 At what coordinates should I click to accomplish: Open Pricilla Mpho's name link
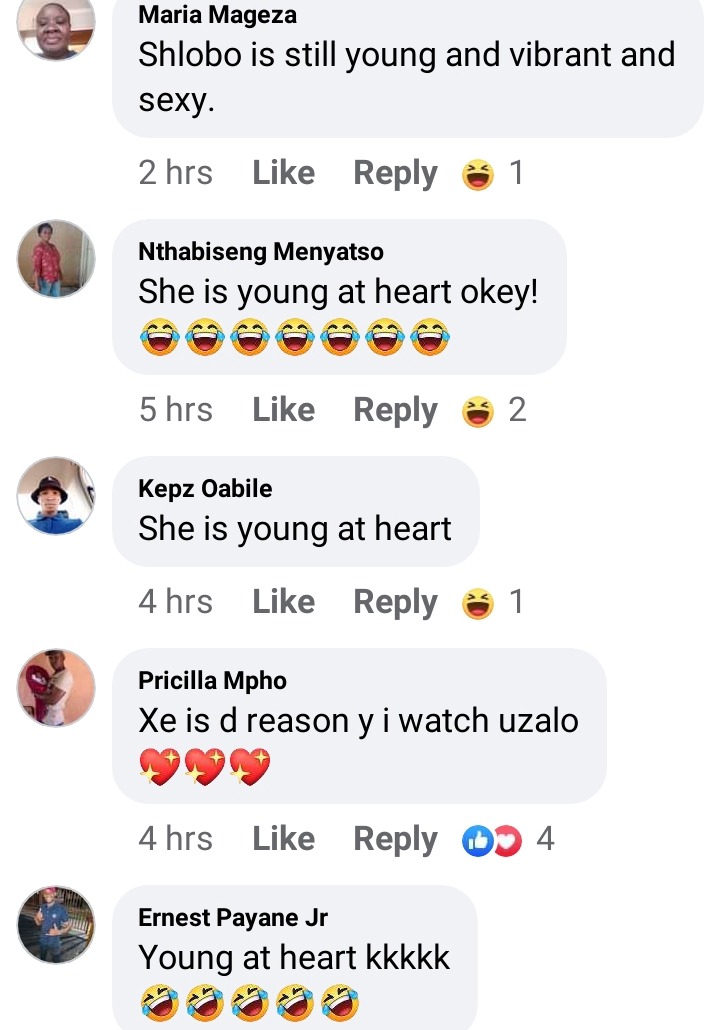point(212,681)
